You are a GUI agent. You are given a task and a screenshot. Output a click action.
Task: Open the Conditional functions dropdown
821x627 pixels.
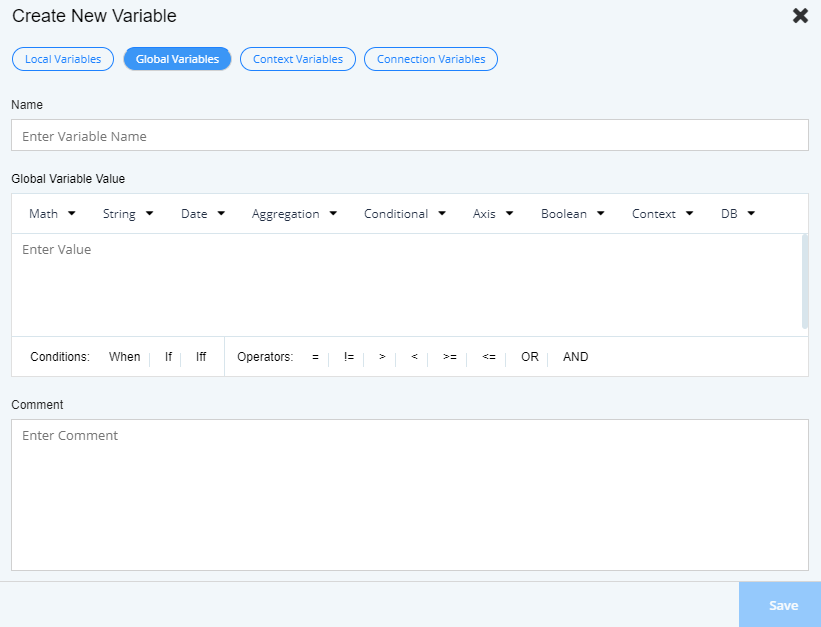[x=404, y=214]
